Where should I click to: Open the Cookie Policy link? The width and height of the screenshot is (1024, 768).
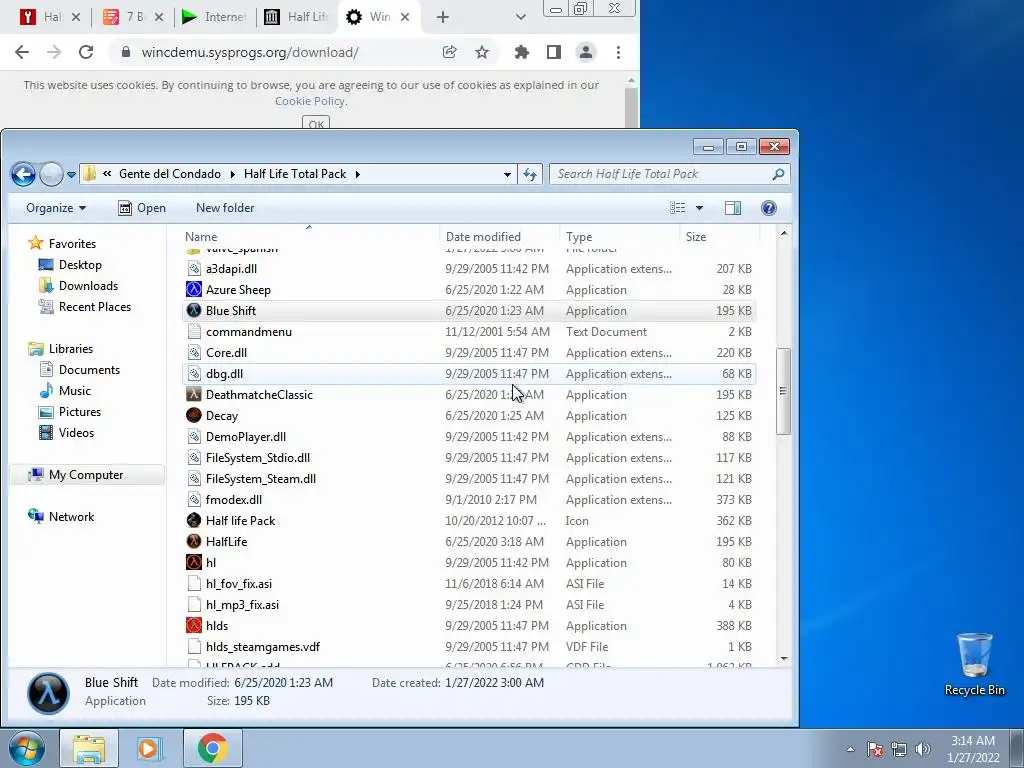coord(310,101)
